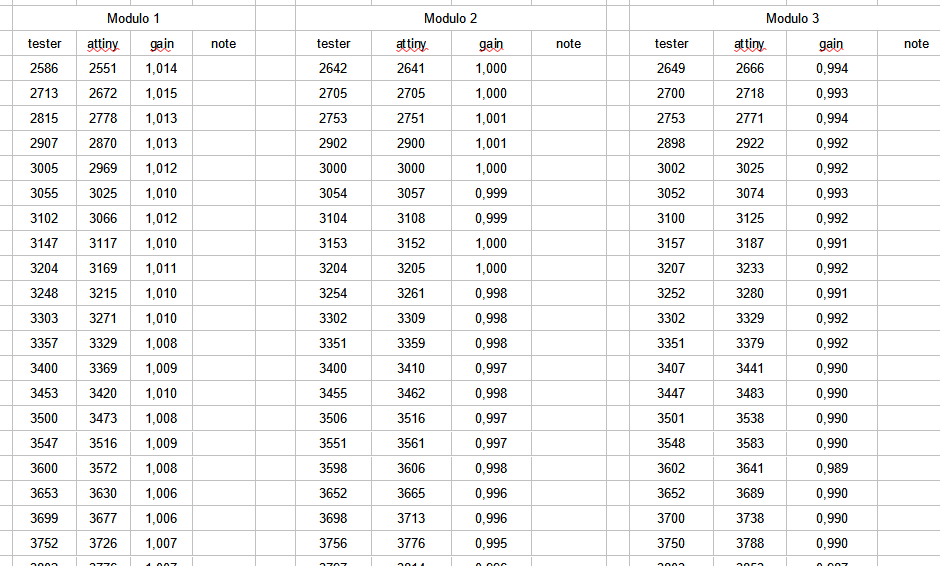Select Modulo 1 tester cell 3303
This screenshot has height=566, width=940.
pos(45,318)
